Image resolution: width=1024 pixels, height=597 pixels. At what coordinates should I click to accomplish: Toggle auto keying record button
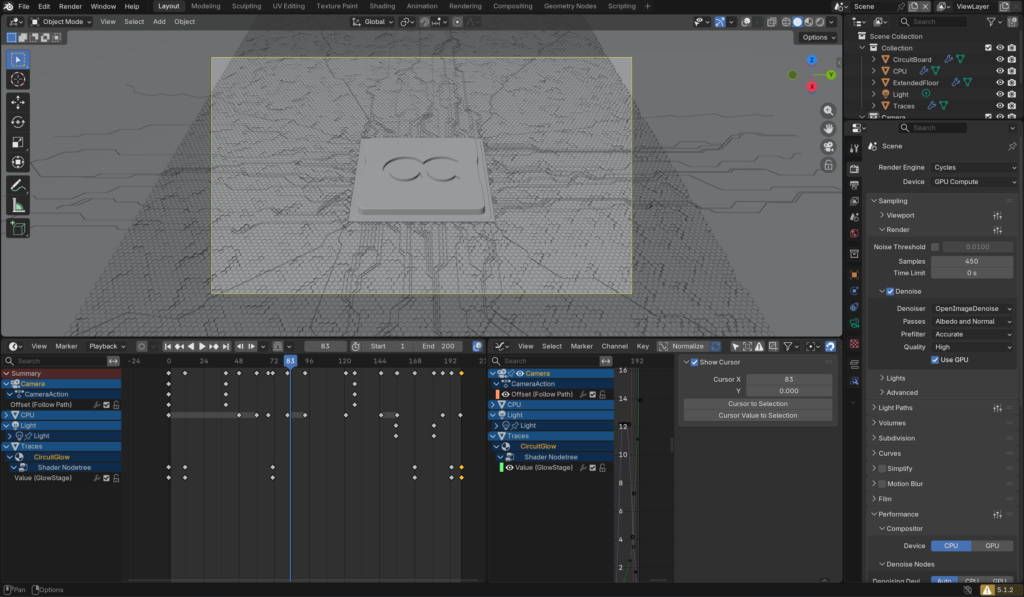tap(141, 346)
